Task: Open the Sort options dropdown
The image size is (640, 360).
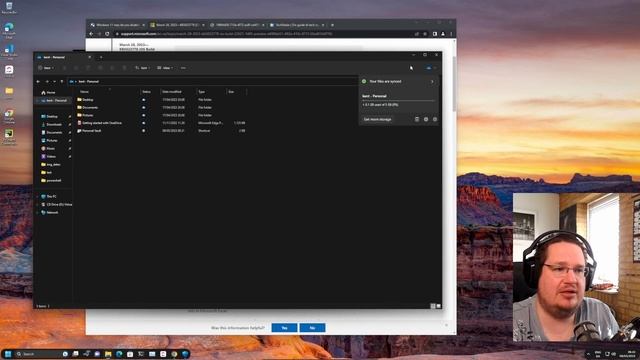Action: [142, 68]
